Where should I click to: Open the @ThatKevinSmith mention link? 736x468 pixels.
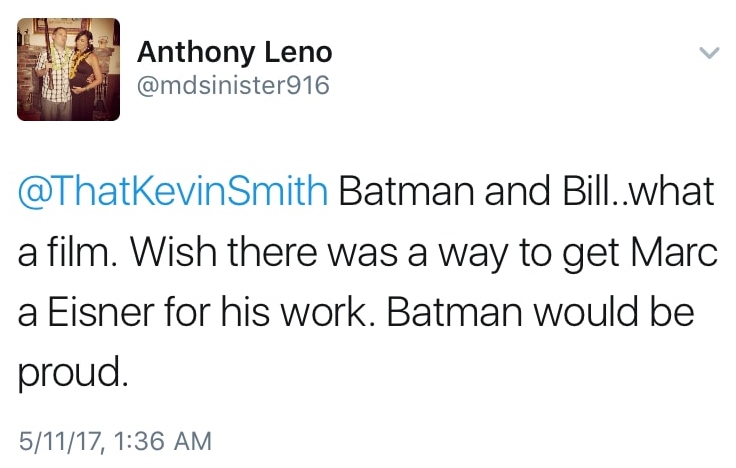click(x=174, y=192)
